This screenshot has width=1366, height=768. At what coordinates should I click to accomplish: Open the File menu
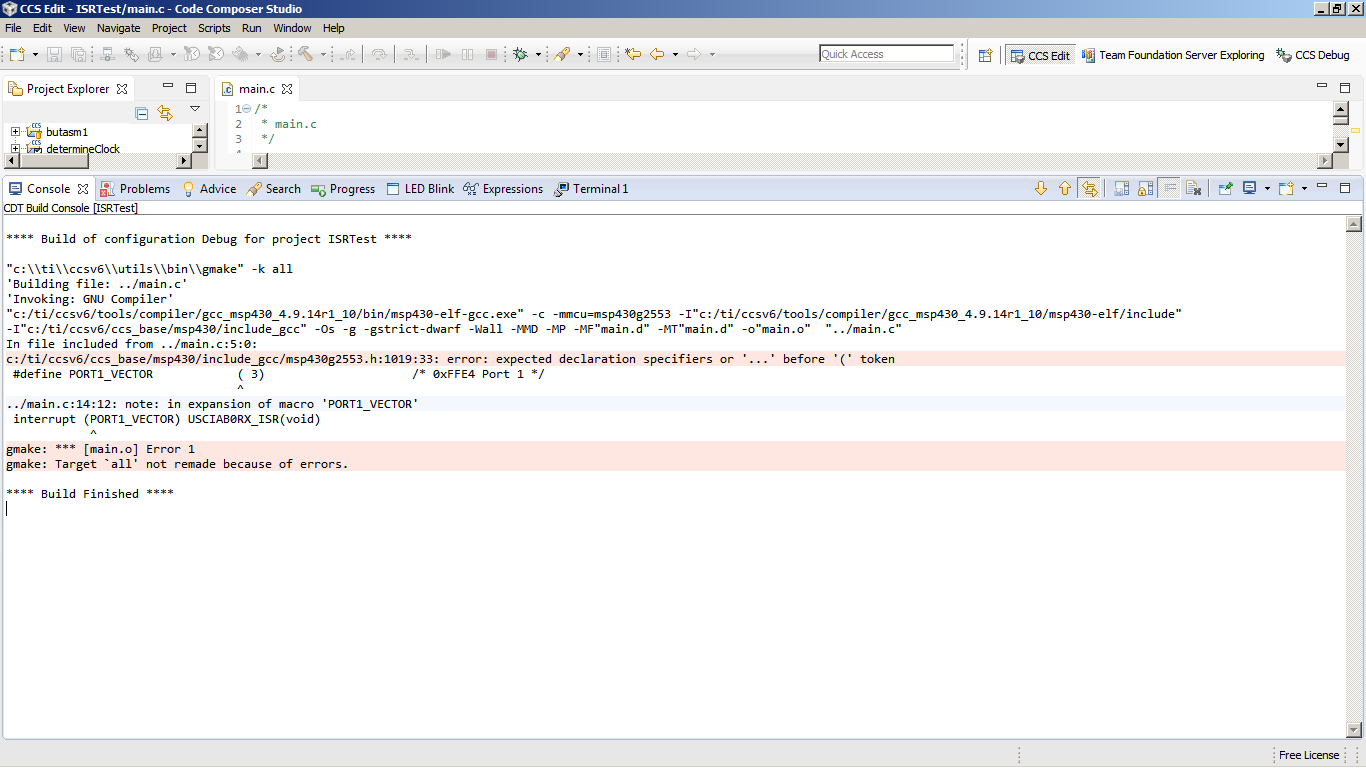[x=13, y=28]
